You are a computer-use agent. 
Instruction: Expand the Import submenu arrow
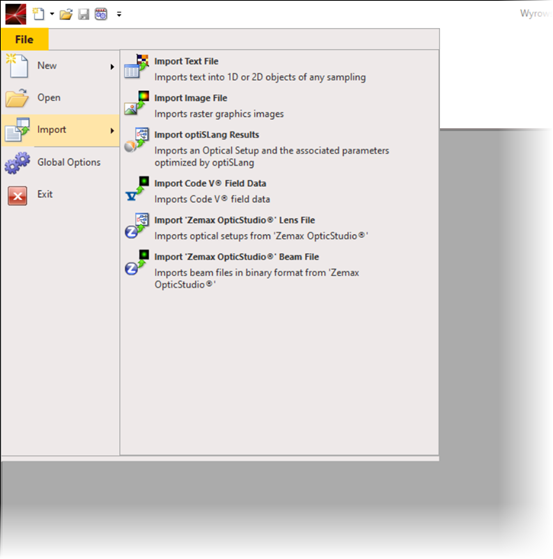pos(112,131)
